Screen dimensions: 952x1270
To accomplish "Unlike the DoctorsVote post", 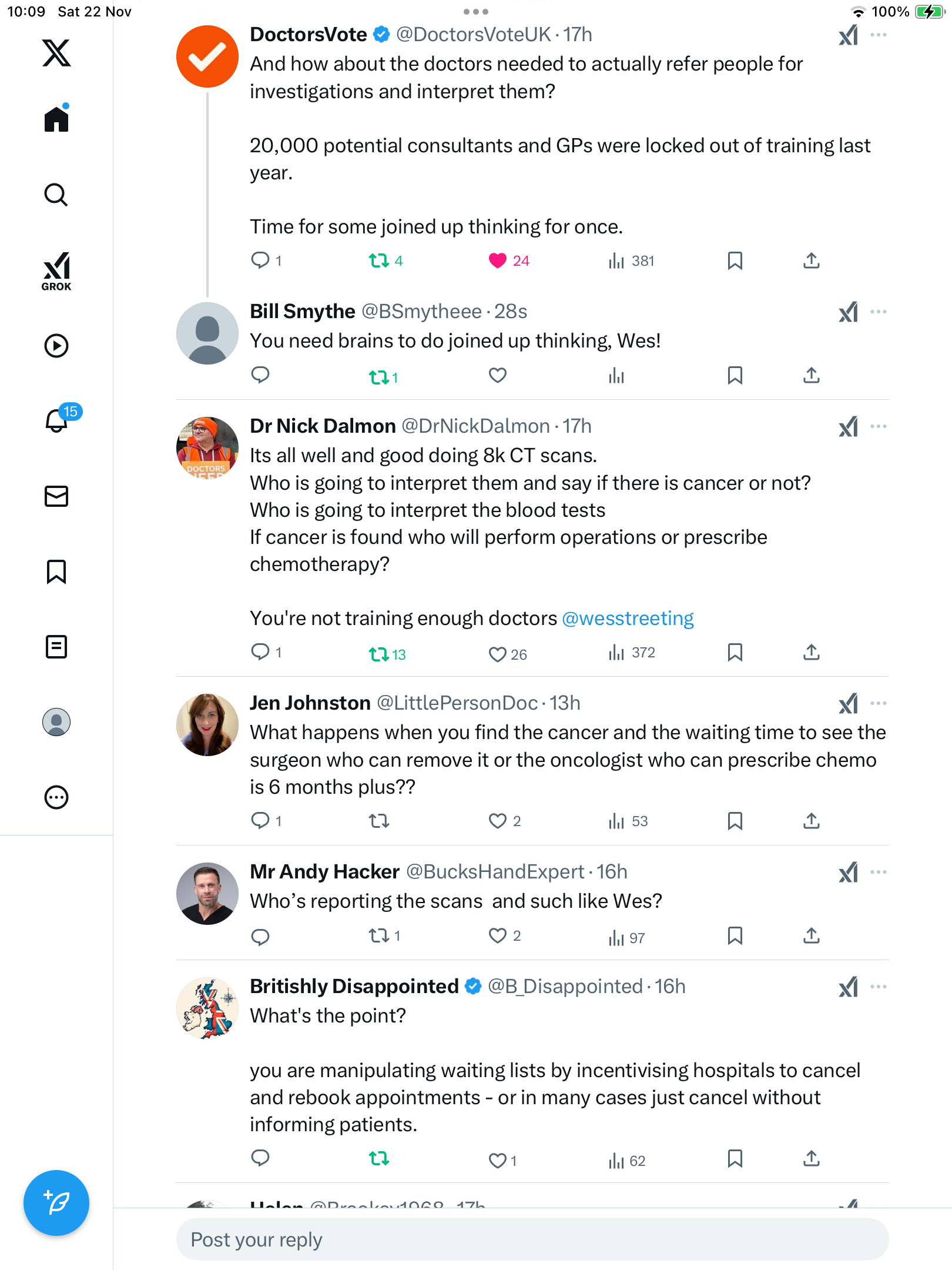I will (498, 260).
